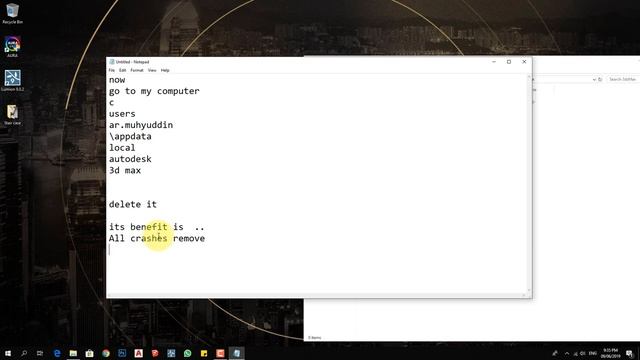Open SketchUp from the taskbar
Screen dimensions: 640x360
coord(155,353)
